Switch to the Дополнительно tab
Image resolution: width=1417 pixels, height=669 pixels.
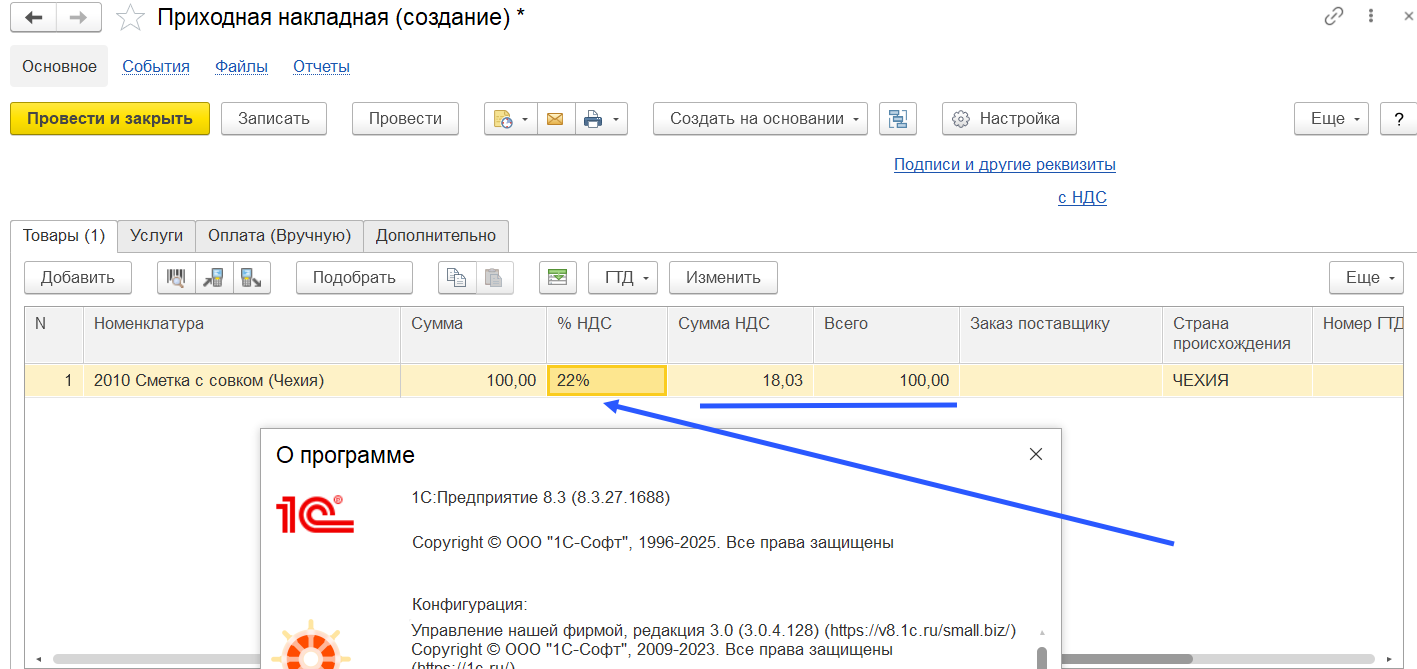[x=436, y=236]
